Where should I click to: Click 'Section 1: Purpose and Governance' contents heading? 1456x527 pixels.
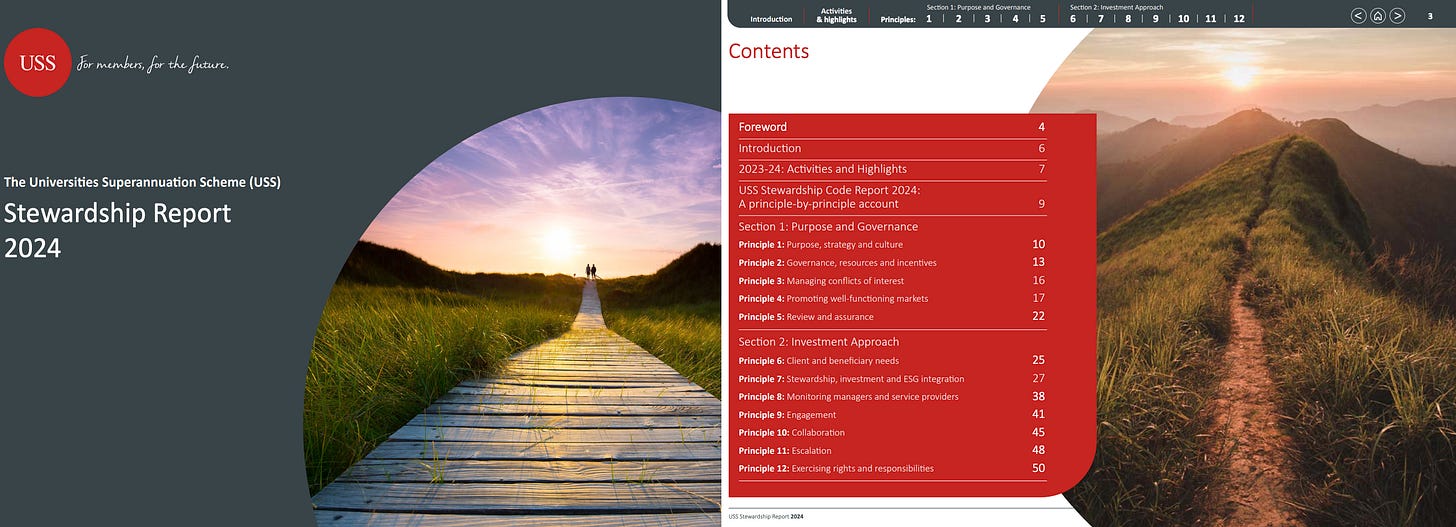pos(828,226)
